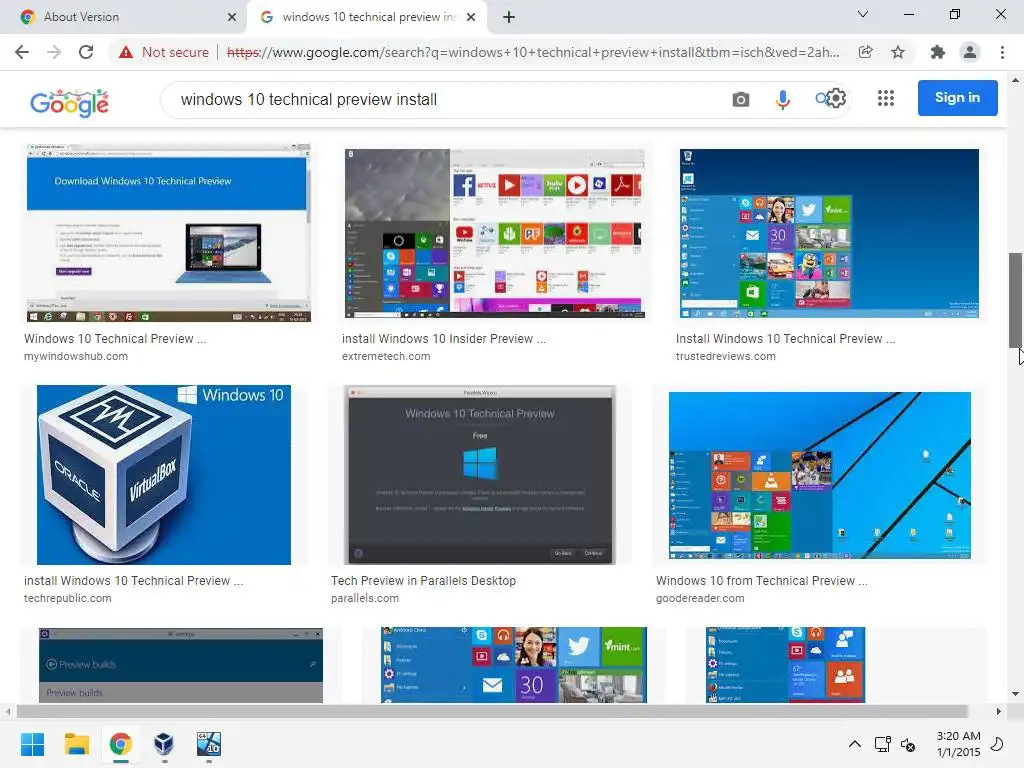Image resolution: width=1024 pixels, height=768 pixels.
Task: Open the Google apps grid
Action: (x=886, y=98)
